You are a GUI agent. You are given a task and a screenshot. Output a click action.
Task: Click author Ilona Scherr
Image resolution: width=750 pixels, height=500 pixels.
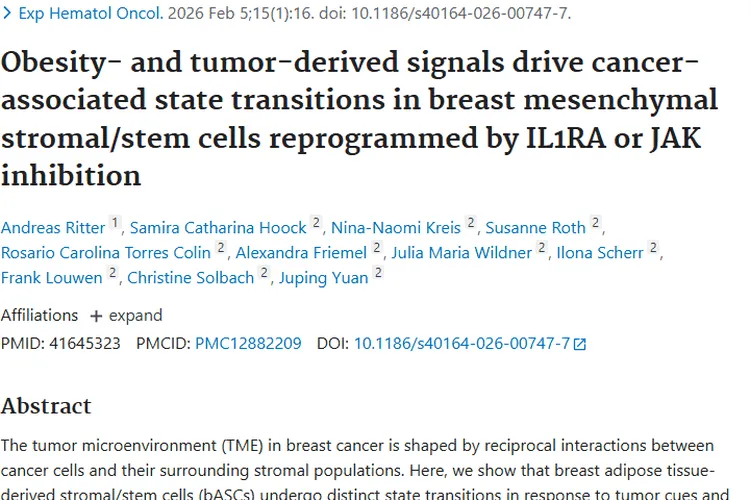(598, 252)
